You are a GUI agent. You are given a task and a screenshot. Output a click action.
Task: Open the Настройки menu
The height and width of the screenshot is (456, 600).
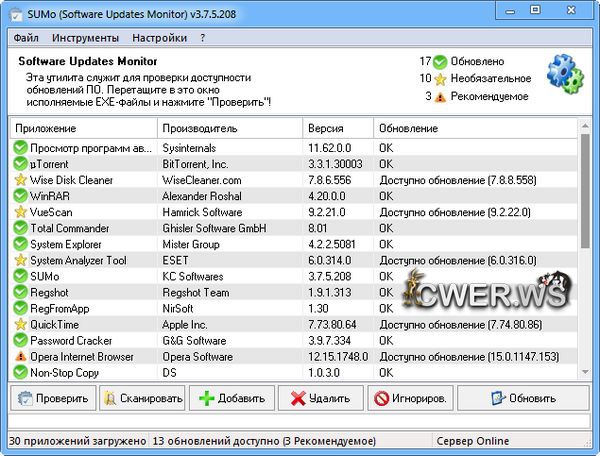point(159,38)
